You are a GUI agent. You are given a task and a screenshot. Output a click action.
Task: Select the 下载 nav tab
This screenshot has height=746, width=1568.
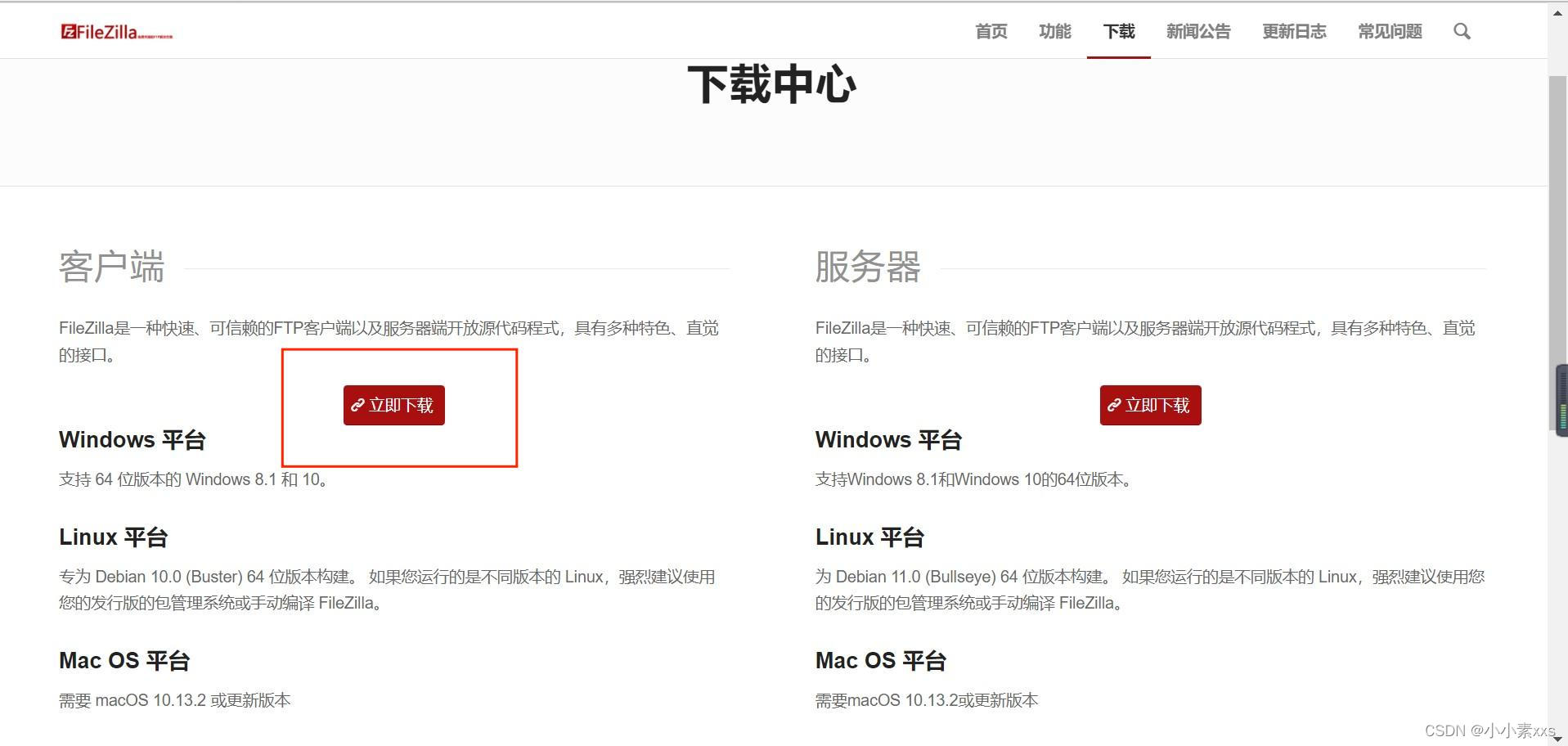pos(1119,31)
